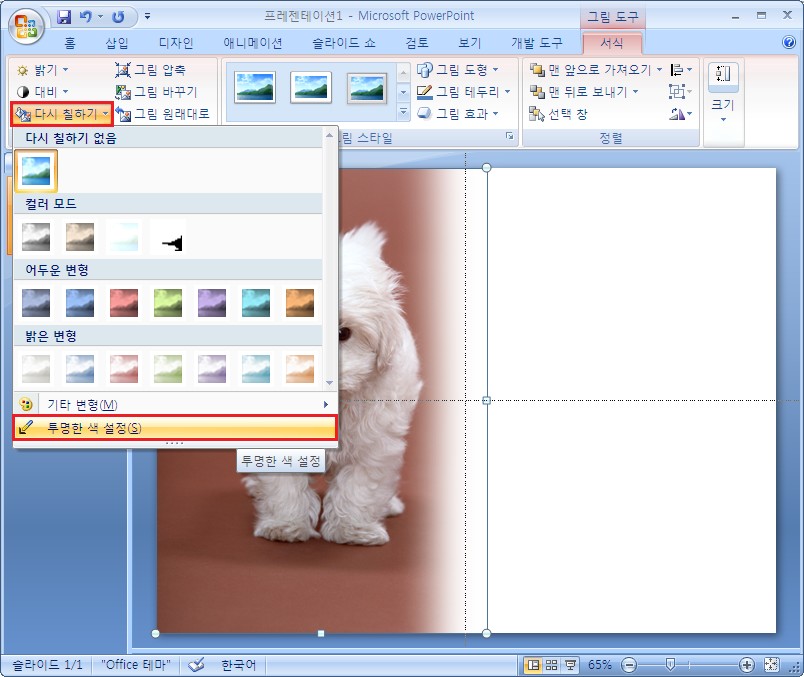804x677 pixels.
Task: Open the 밝기 brightness dropdown
Action: (42, 70)
